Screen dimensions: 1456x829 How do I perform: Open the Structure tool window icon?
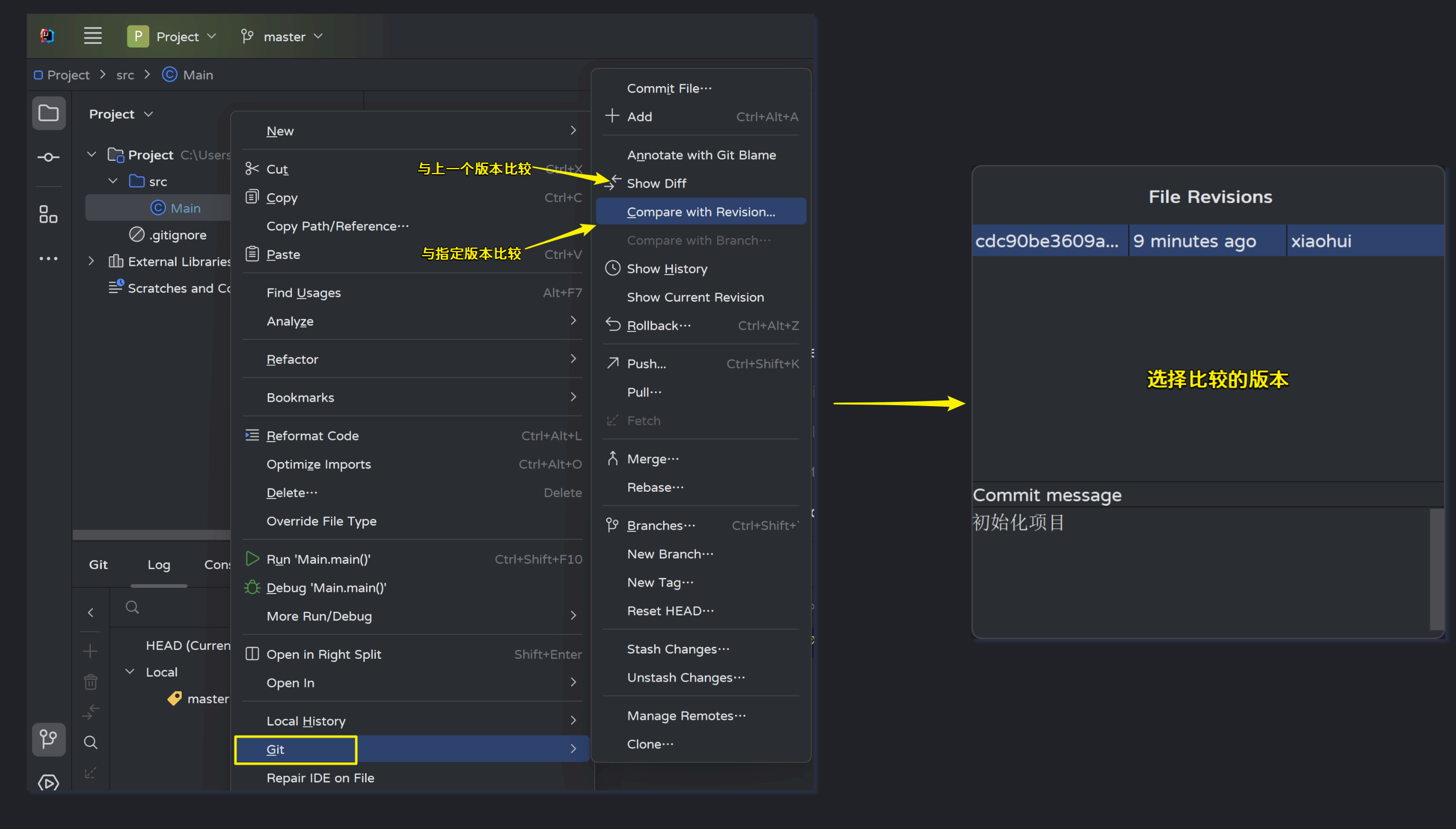coord(49,215)
